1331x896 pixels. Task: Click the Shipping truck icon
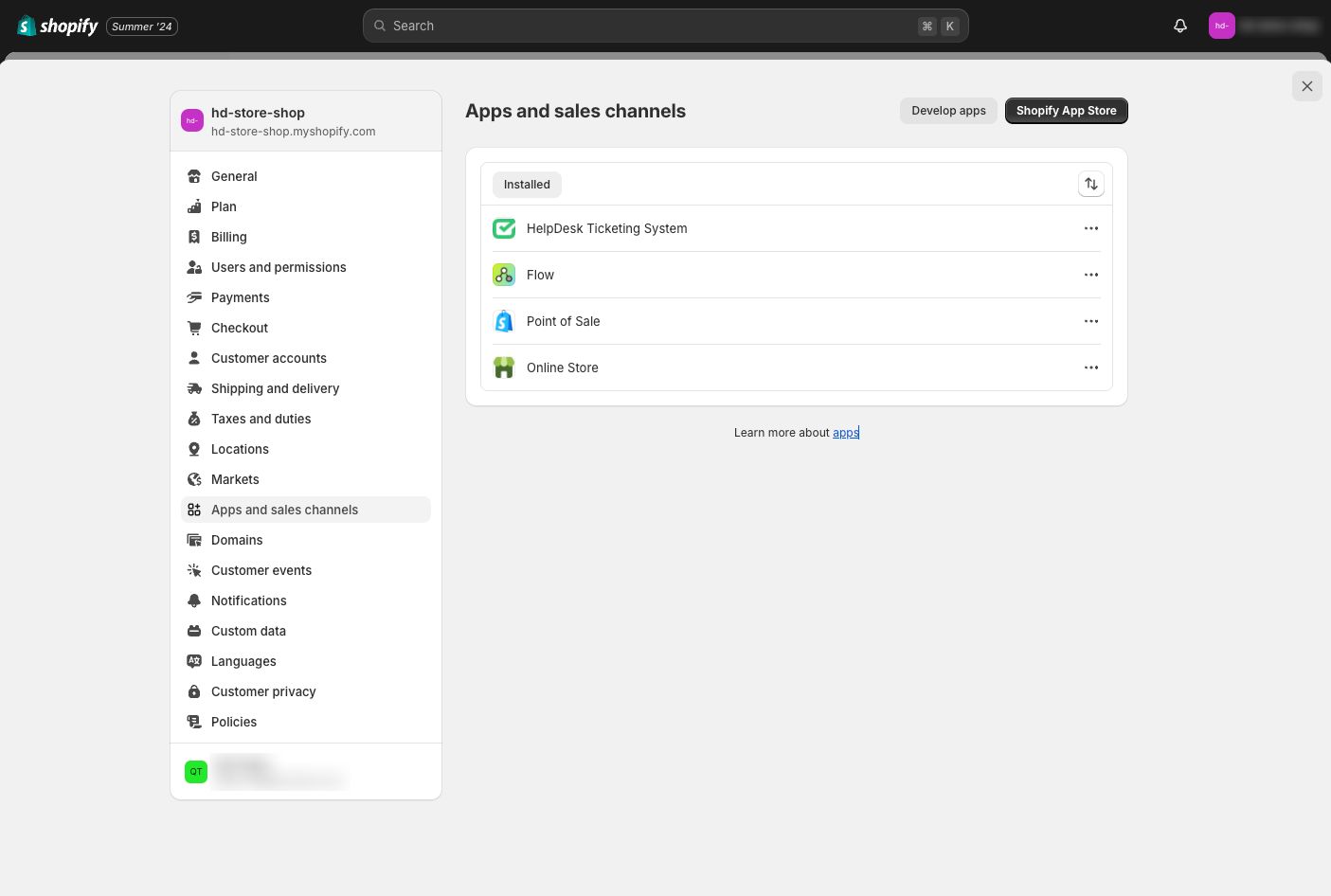tap(194, 388)
